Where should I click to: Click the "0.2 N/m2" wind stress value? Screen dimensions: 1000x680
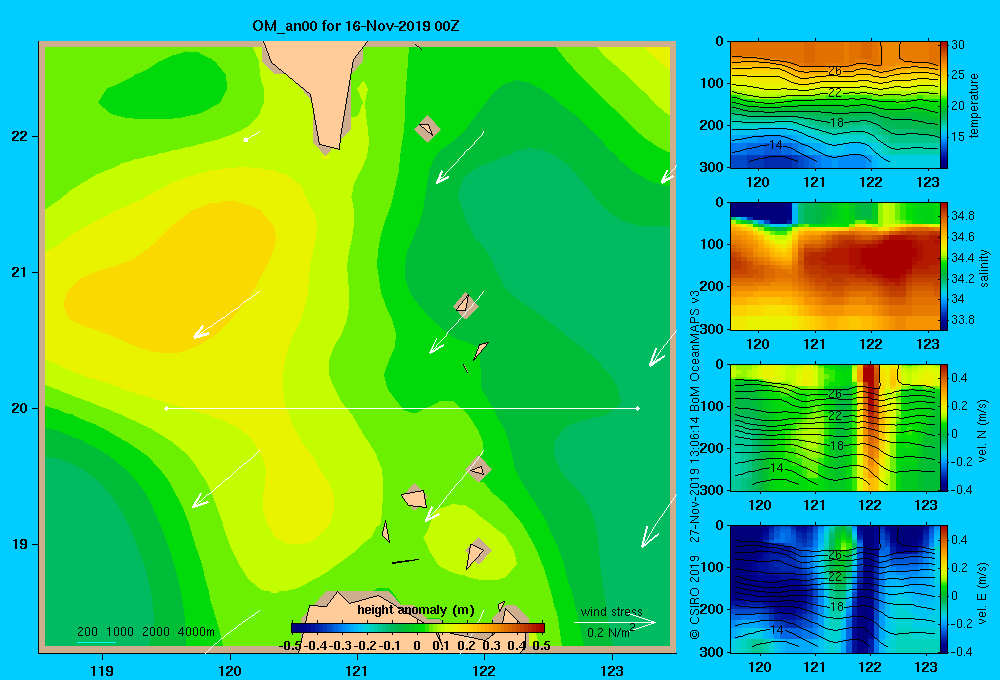click(x=611, y=632)
